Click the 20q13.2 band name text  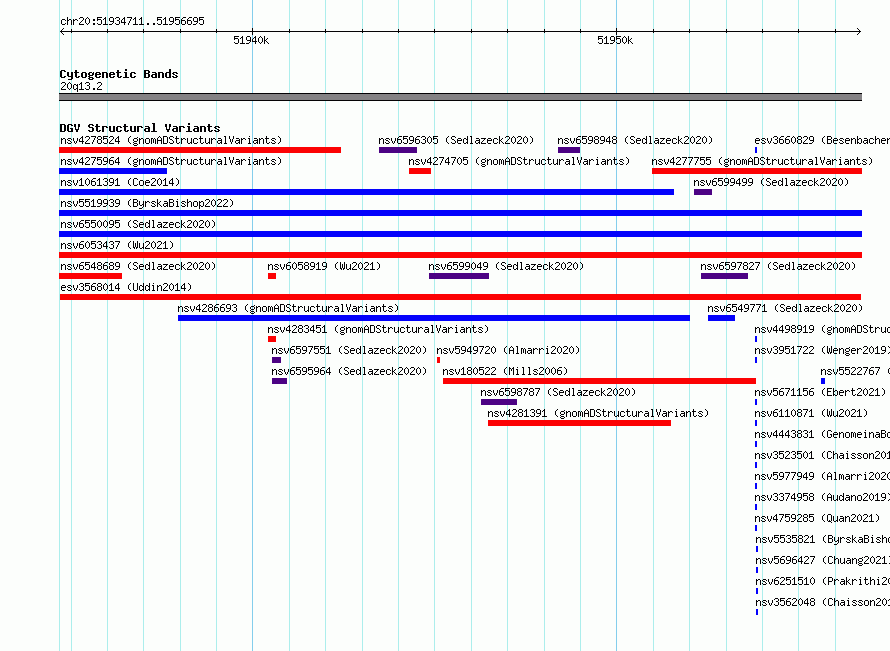pos(81,86)
